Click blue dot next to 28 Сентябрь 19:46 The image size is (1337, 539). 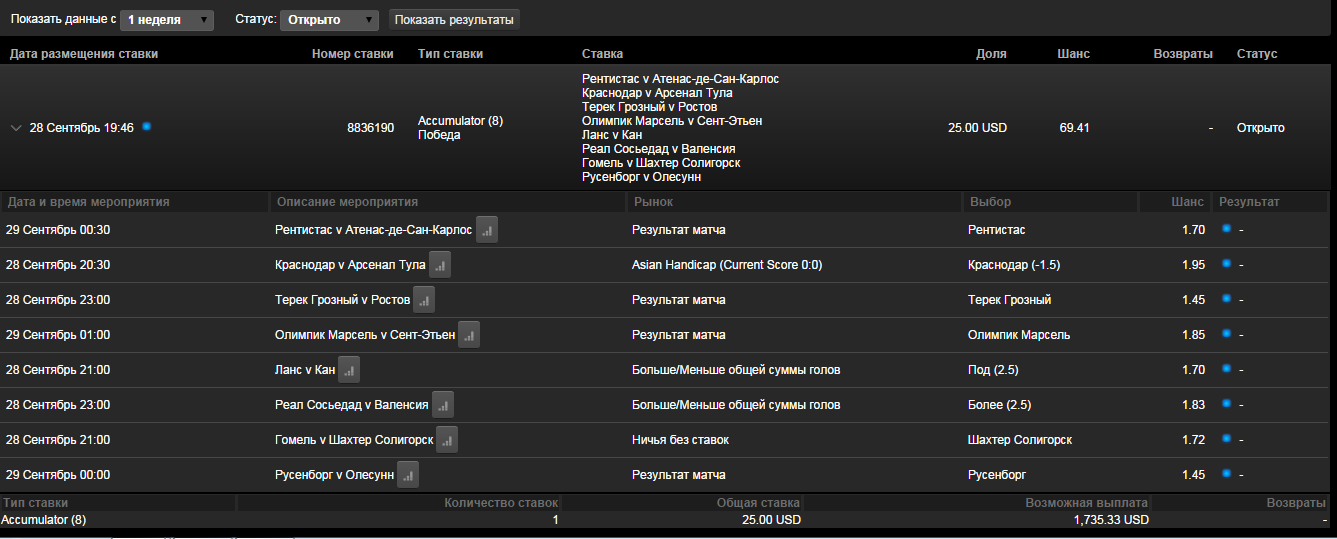click(x=146, y=127)
